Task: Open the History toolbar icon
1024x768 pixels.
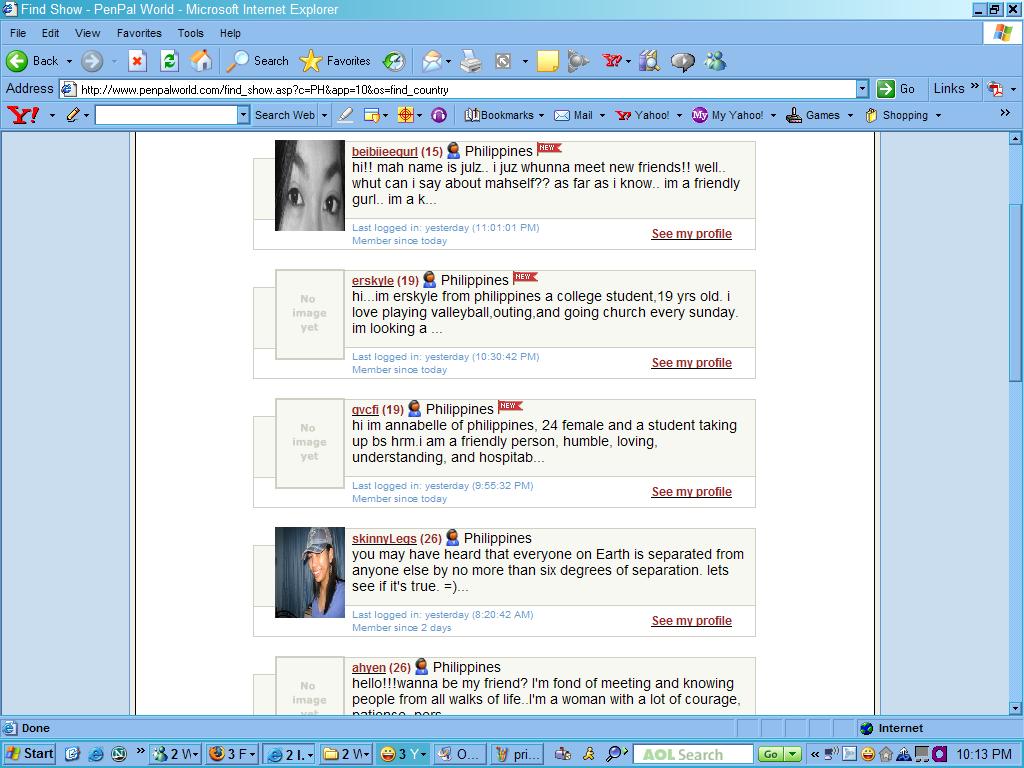Action: [394, 61]
